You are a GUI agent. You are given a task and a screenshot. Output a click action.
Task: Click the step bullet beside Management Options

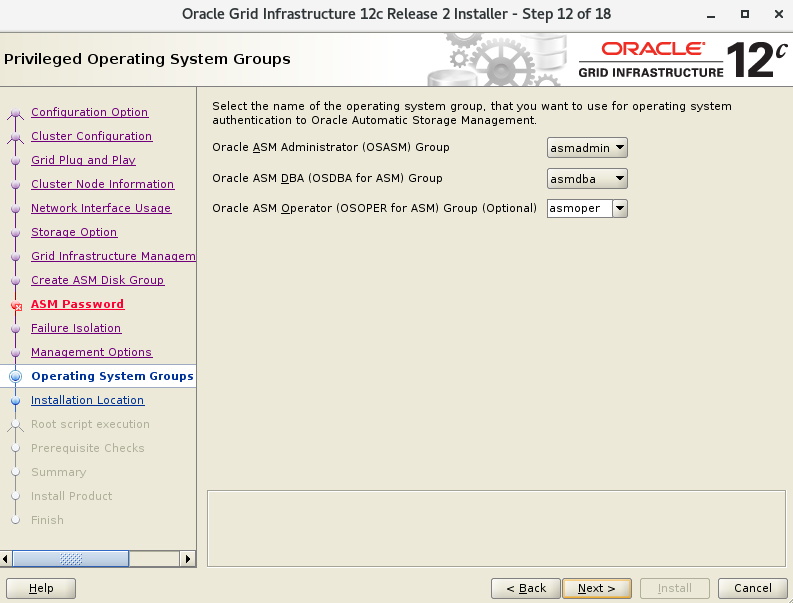(x=16, y=353)
